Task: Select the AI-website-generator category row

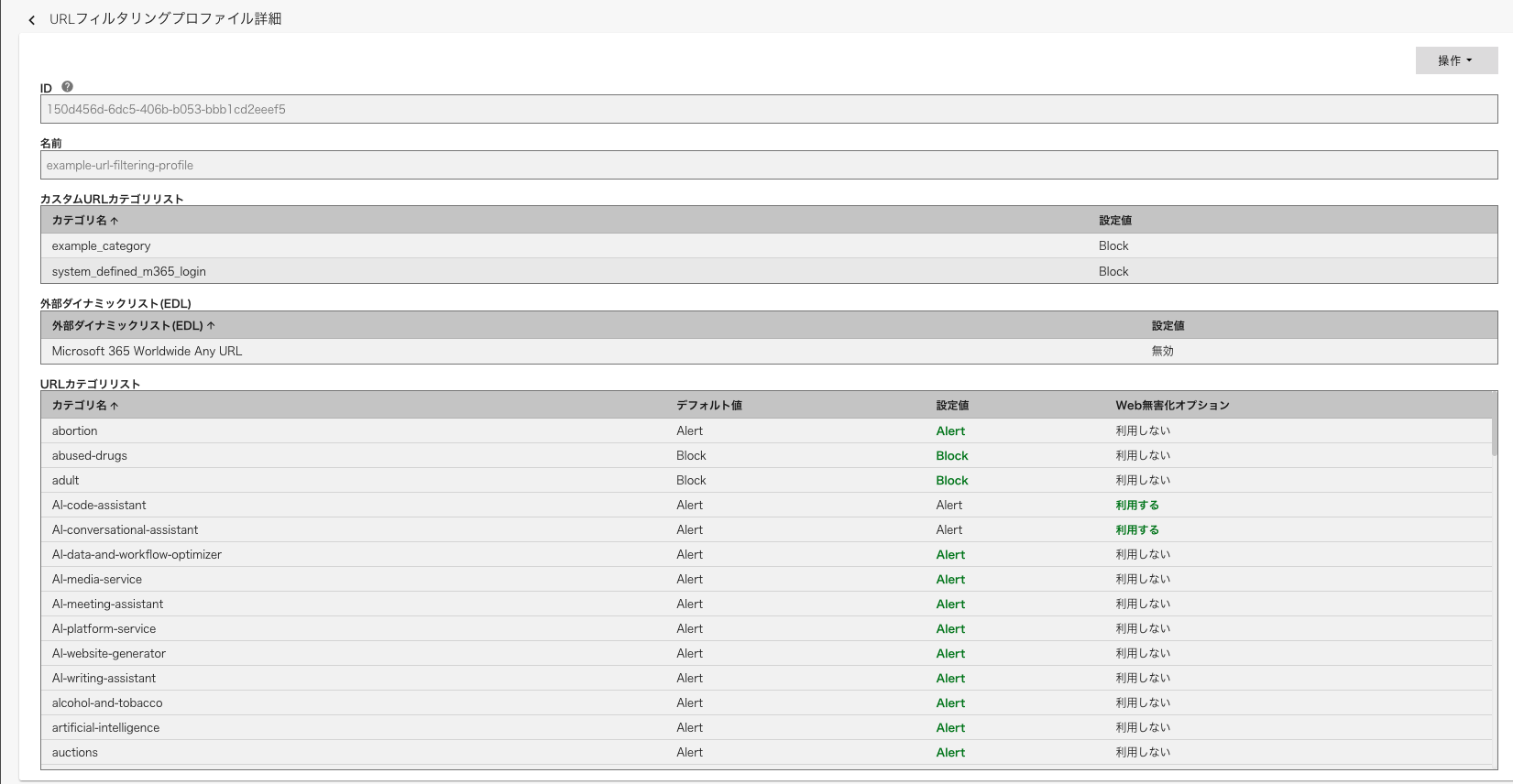Action: pos(766,653)
